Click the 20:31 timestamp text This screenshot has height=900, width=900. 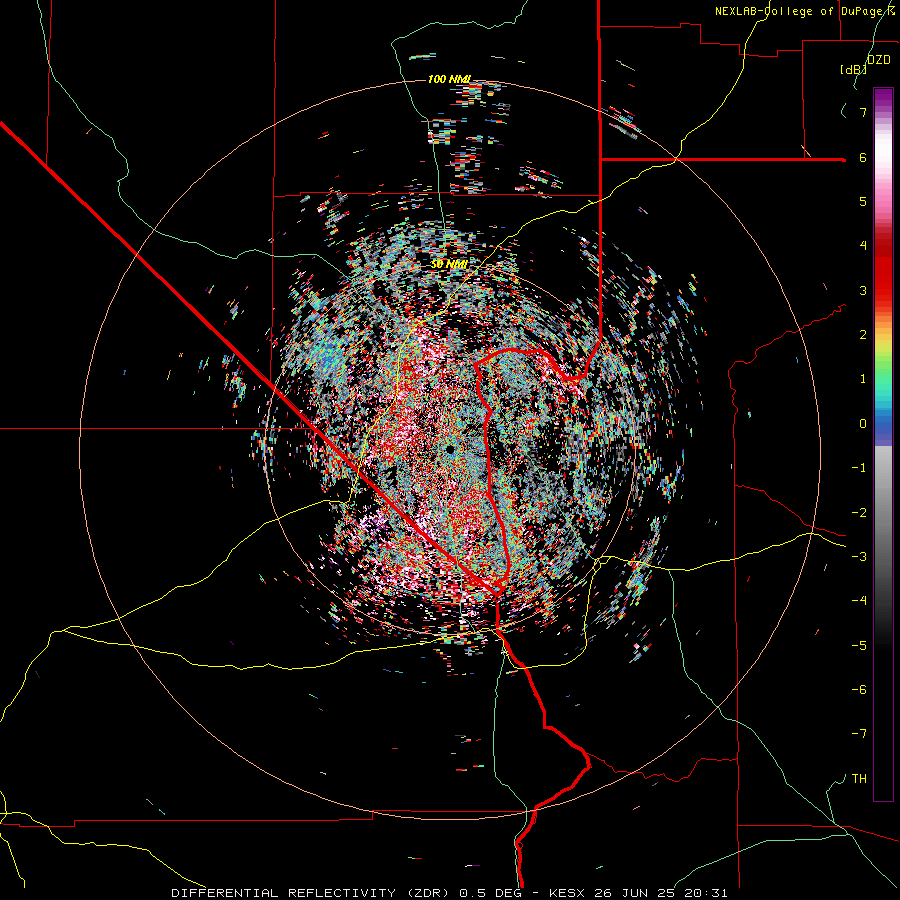[x=706, y=893]
